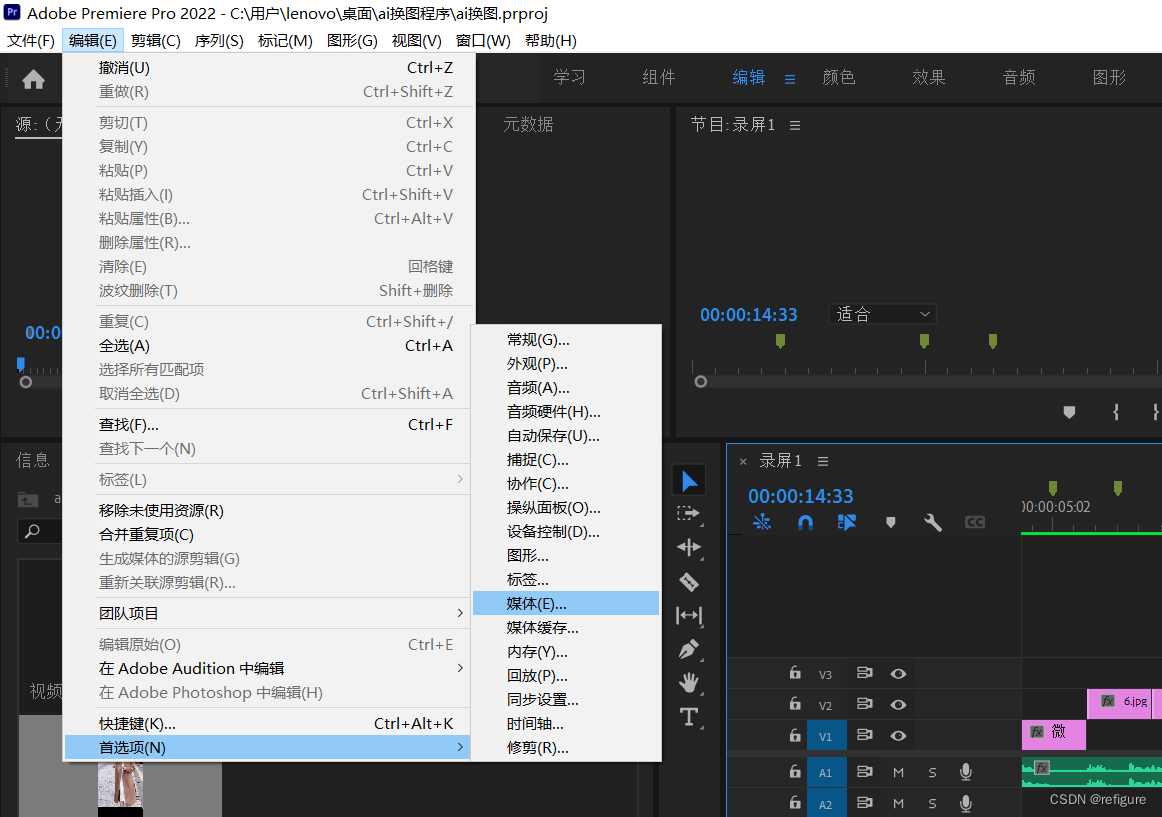Toggle linked selection icon in timeline

(x=846, y=522)
